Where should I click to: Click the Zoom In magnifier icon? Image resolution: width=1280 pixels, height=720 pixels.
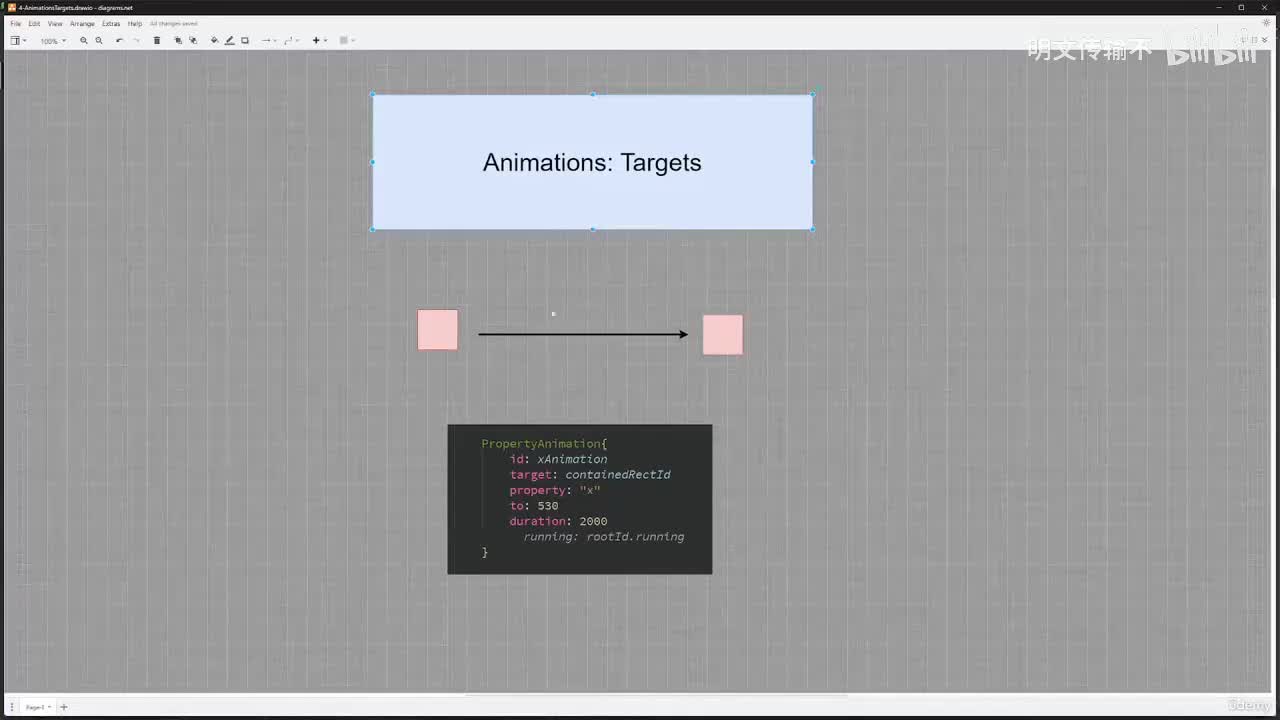[84, 40]
